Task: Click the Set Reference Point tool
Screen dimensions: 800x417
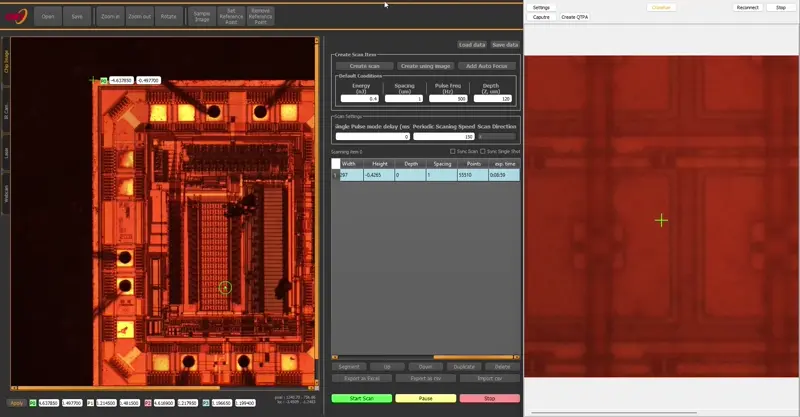Action: coord(231,16)
